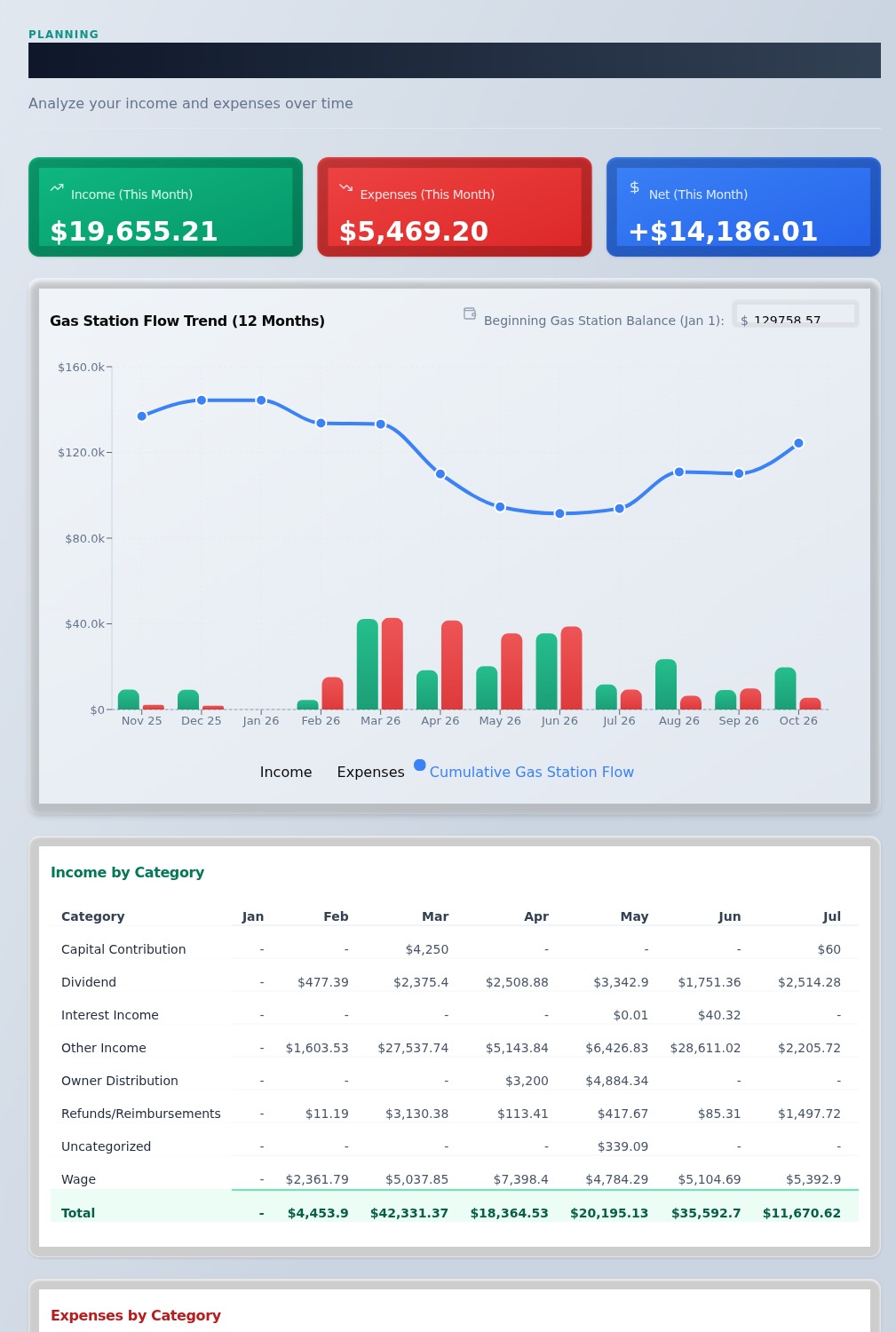The height and width of the screenshot is (1332, 896).
Task: Click the dollar sign icon in the Net card
Action: tap(635, 187)
